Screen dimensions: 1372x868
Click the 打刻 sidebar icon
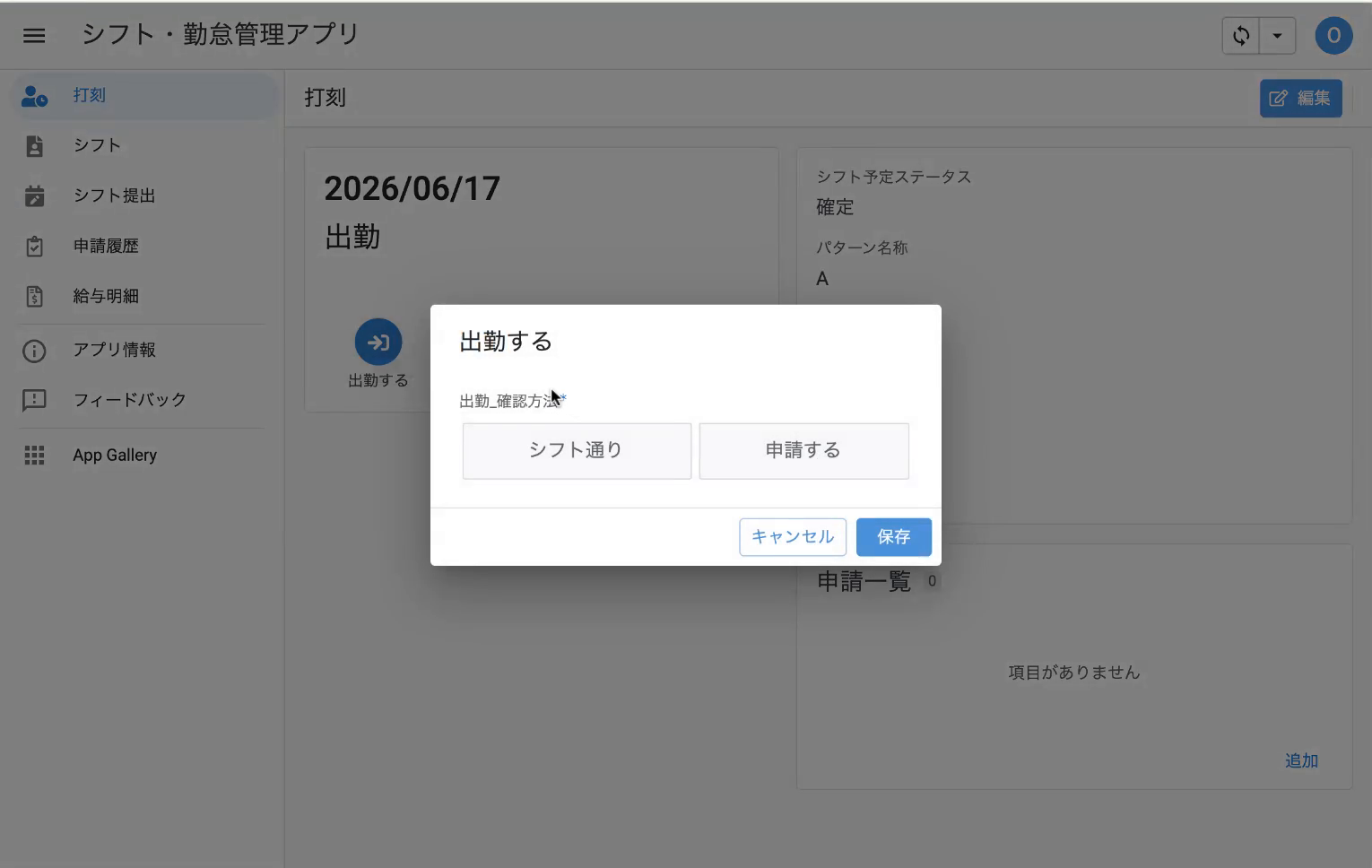[x=34, y=96]
